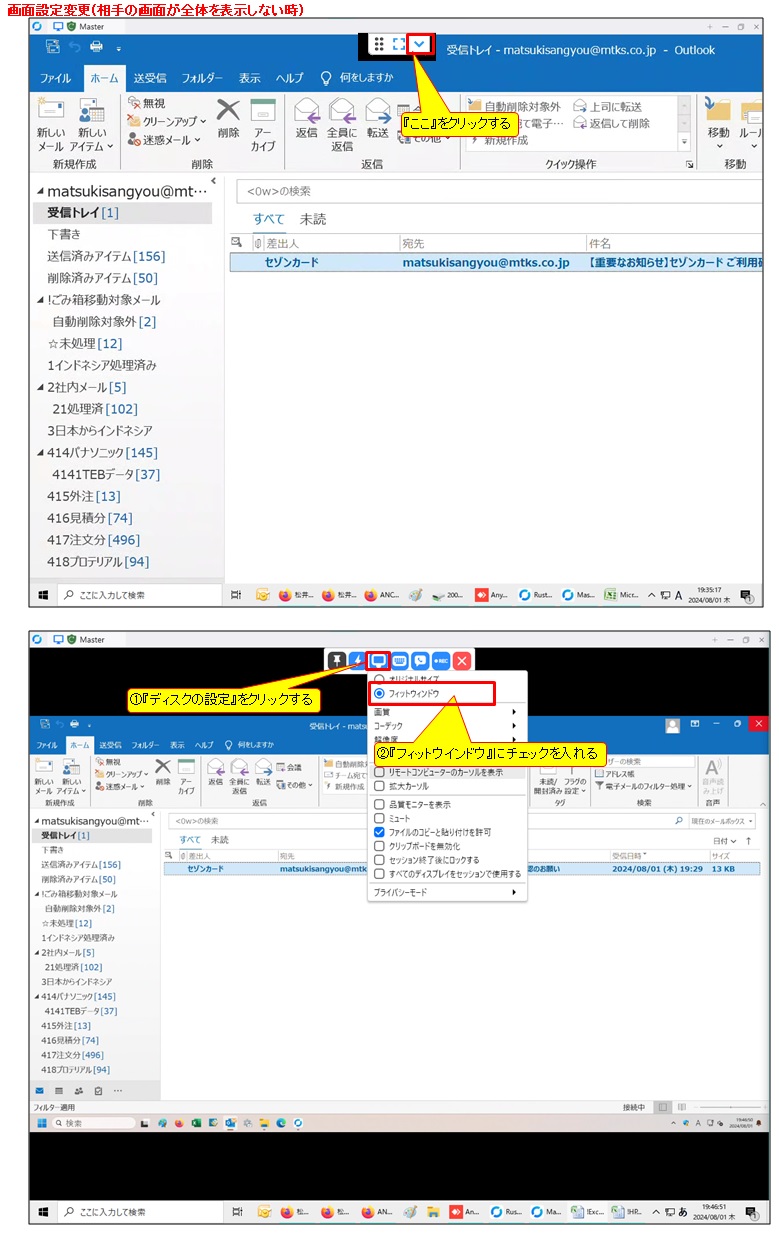Click the Windows 11 Start icon in remote taskbar
This screenshot has width=779, height=1239.
pos(42,1124)
